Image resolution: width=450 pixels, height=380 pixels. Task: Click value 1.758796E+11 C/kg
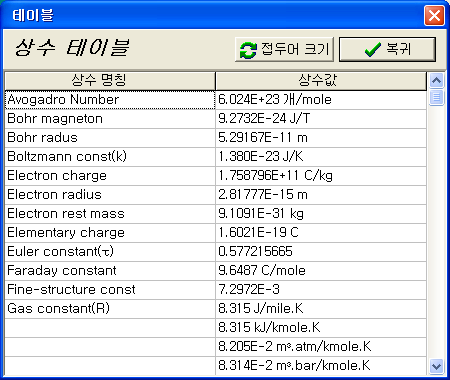321,176
